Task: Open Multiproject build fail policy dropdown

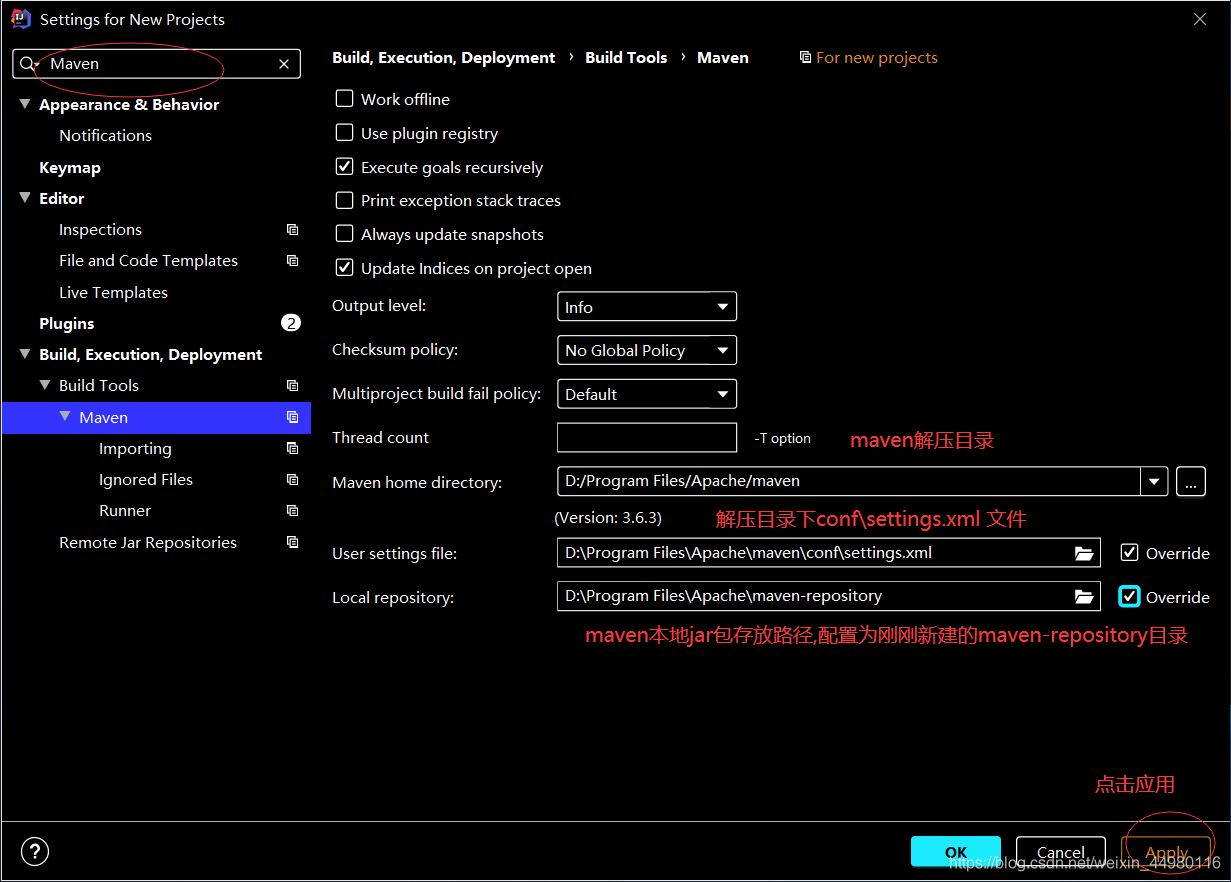Action: click(x=647, y=394)
